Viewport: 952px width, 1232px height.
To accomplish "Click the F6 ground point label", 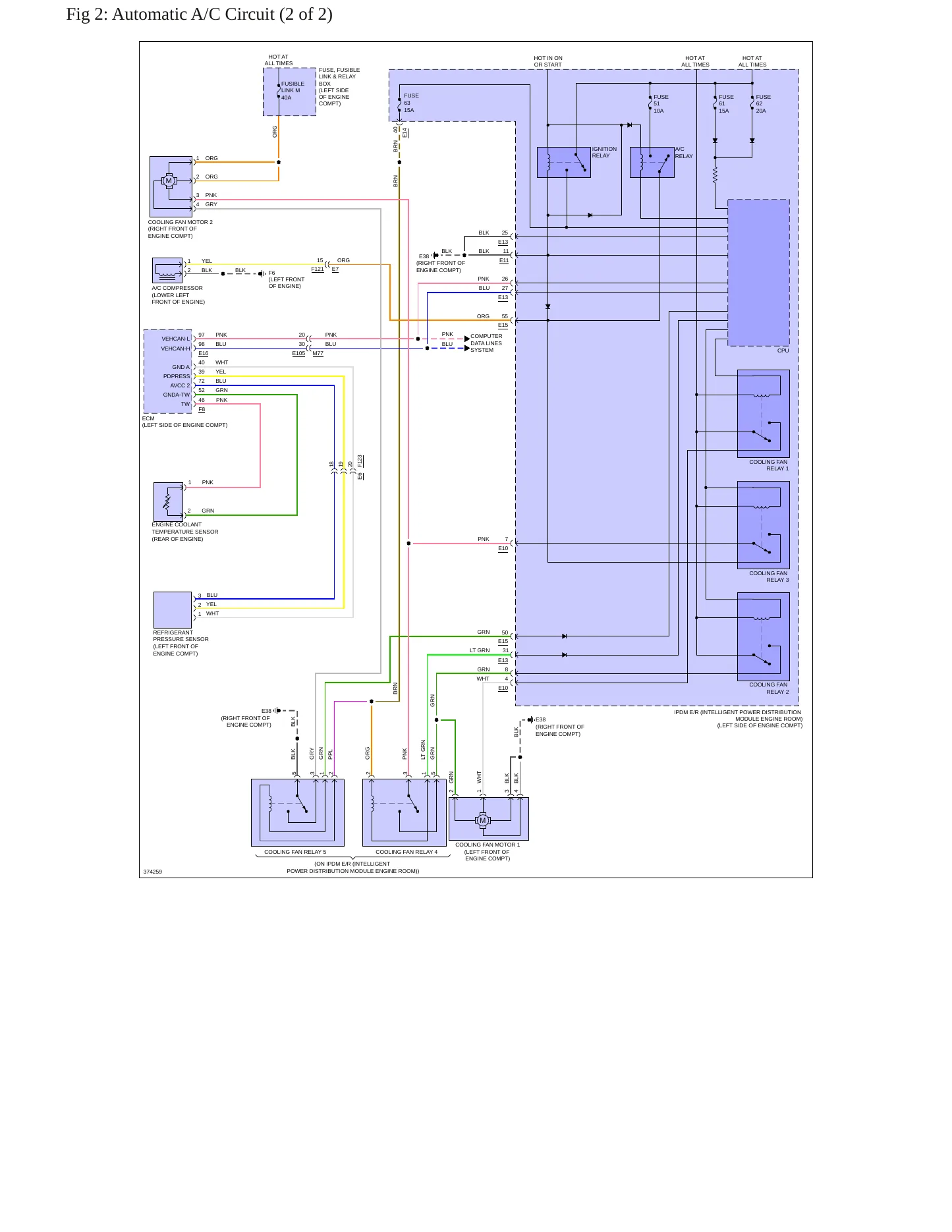I will [271, 273].
